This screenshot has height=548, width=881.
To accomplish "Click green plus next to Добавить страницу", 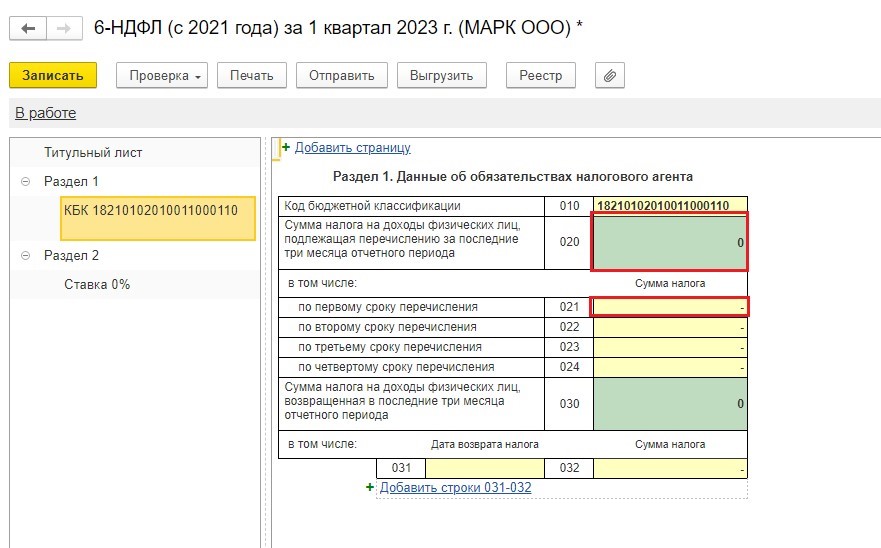I will pos(286,148).
